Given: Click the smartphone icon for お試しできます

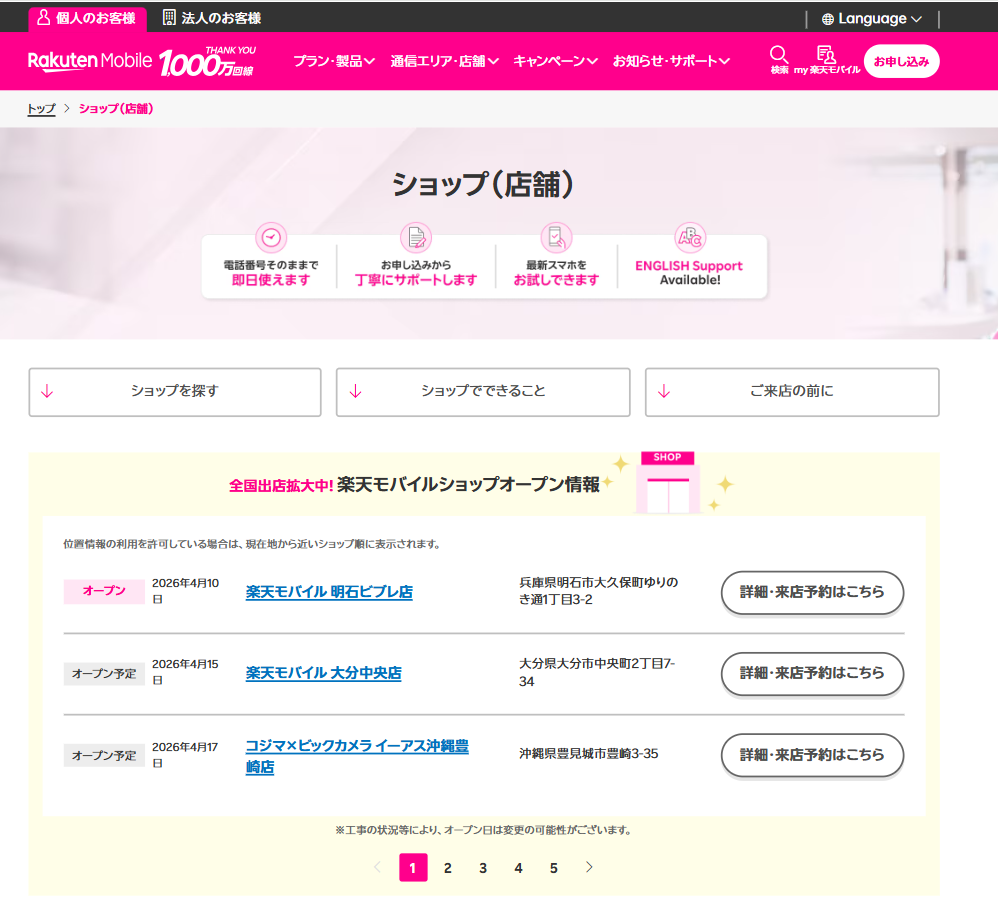Looking at the screenshot, I should (x=556, y=238).
